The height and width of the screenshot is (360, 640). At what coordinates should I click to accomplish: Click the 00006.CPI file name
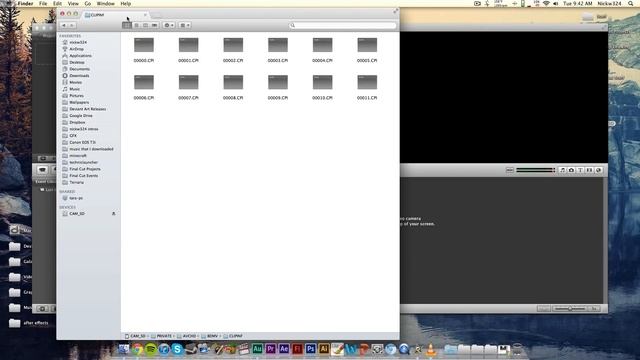click(144, 98)
